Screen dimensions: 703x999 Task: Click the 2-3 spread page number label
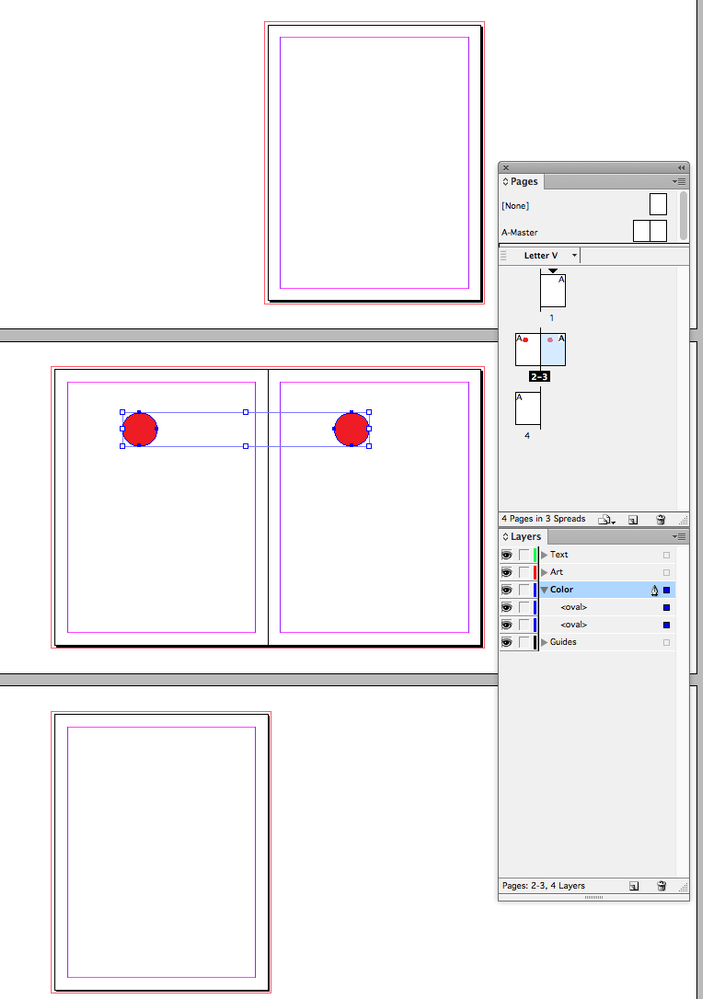(539, 377)
